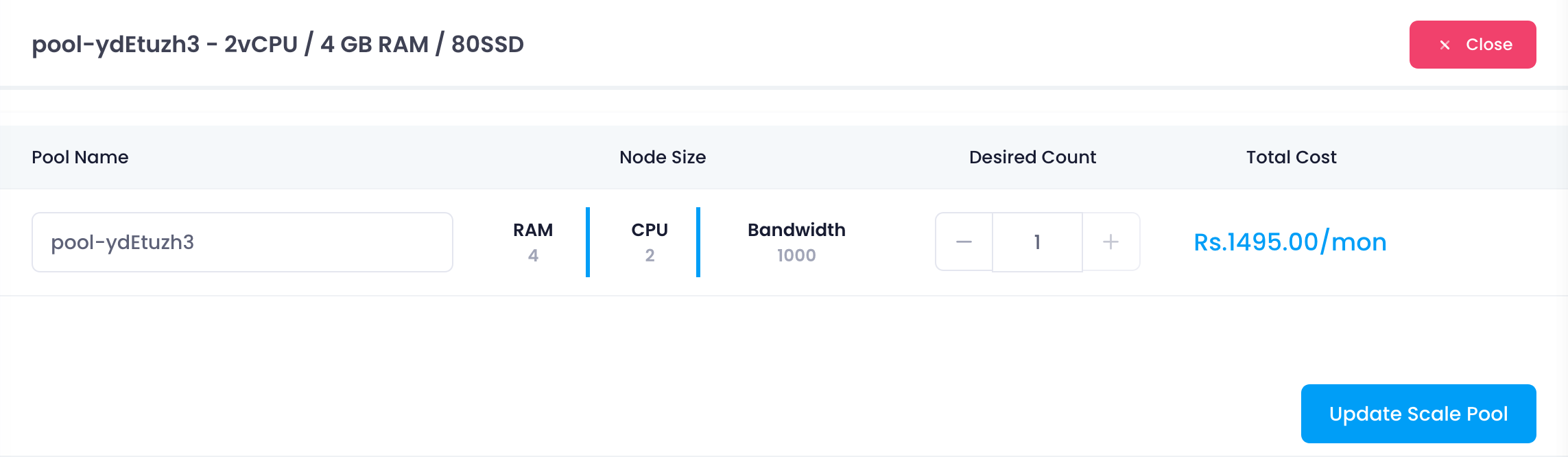
Task: Click the desired count value field
Action: tap(1037, 242)
